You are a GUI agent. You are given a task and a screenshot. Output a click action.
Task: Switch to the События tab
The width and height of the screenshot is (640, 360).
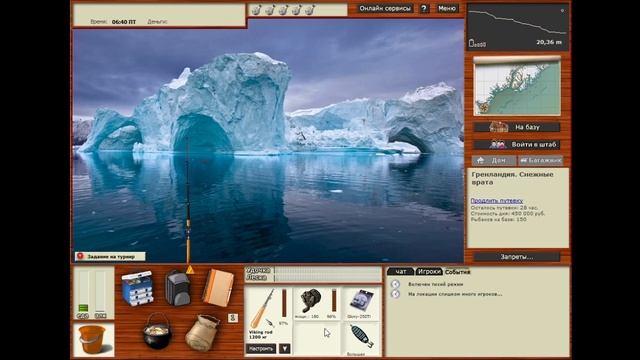click(x=457, y=271)
